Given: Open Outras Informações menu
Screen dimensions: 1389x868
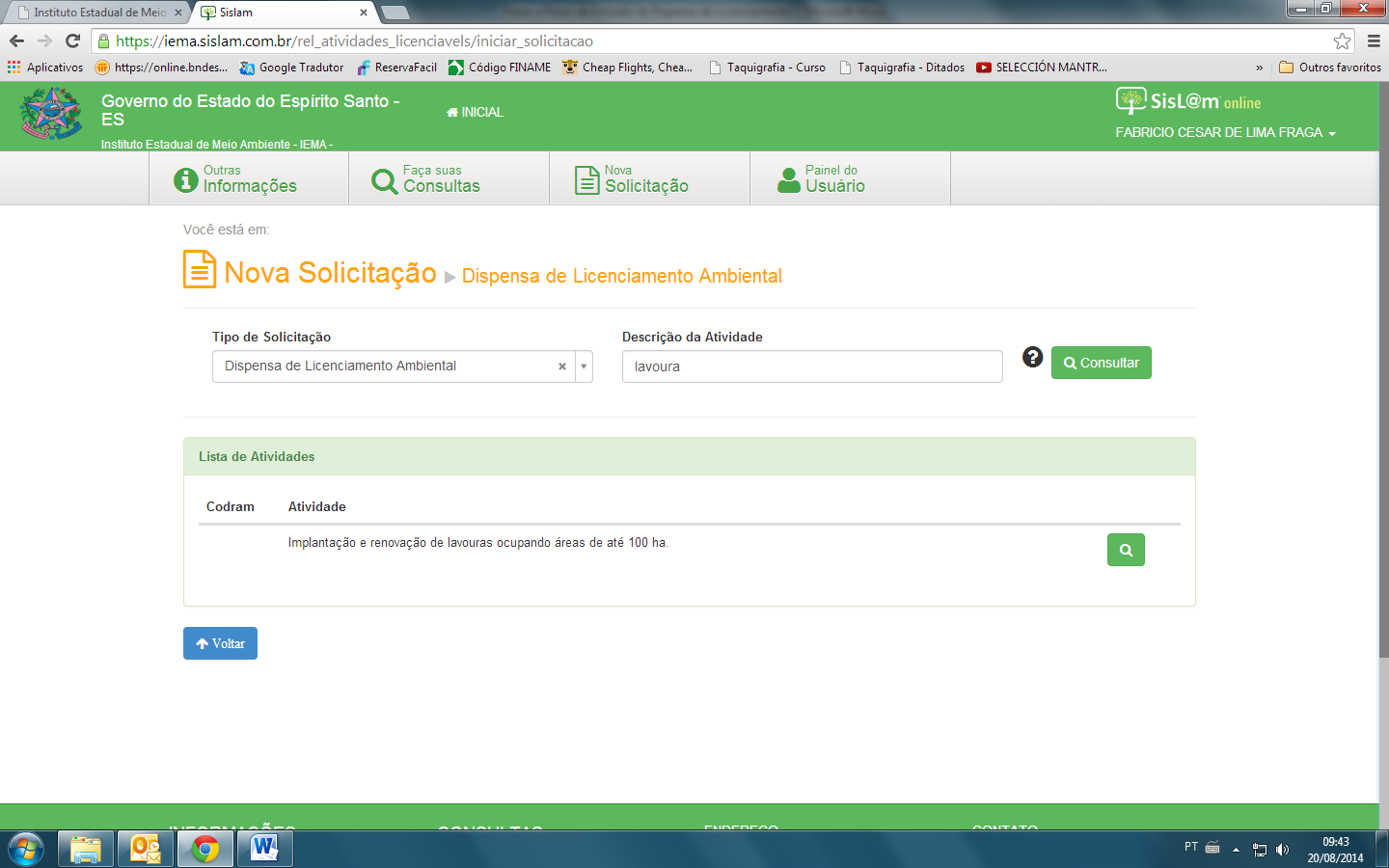Looking at the screenshot, I should tap(249, 178).
